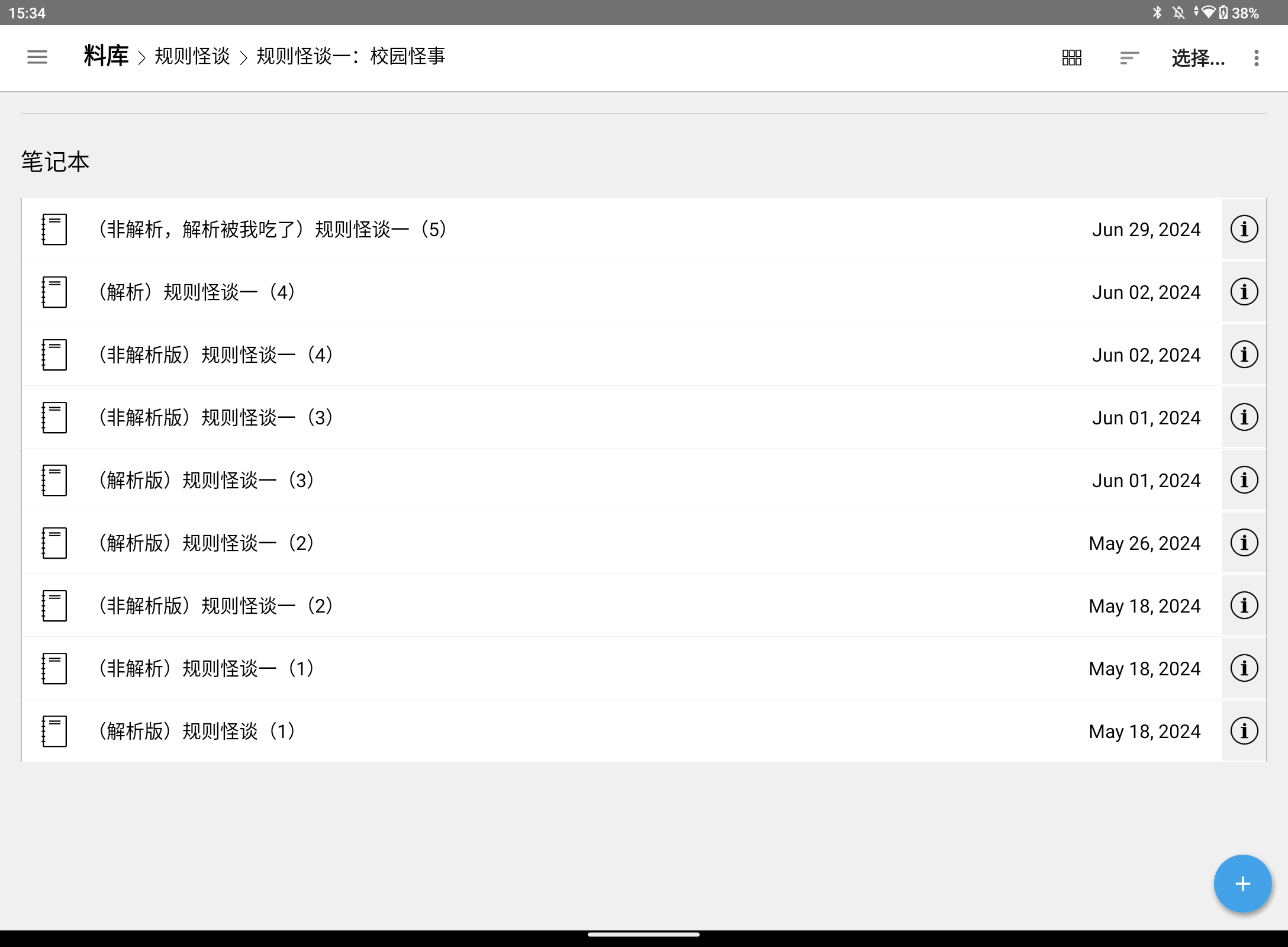
Task: Click the date May 26, 2024
Action: point(1145,543)
